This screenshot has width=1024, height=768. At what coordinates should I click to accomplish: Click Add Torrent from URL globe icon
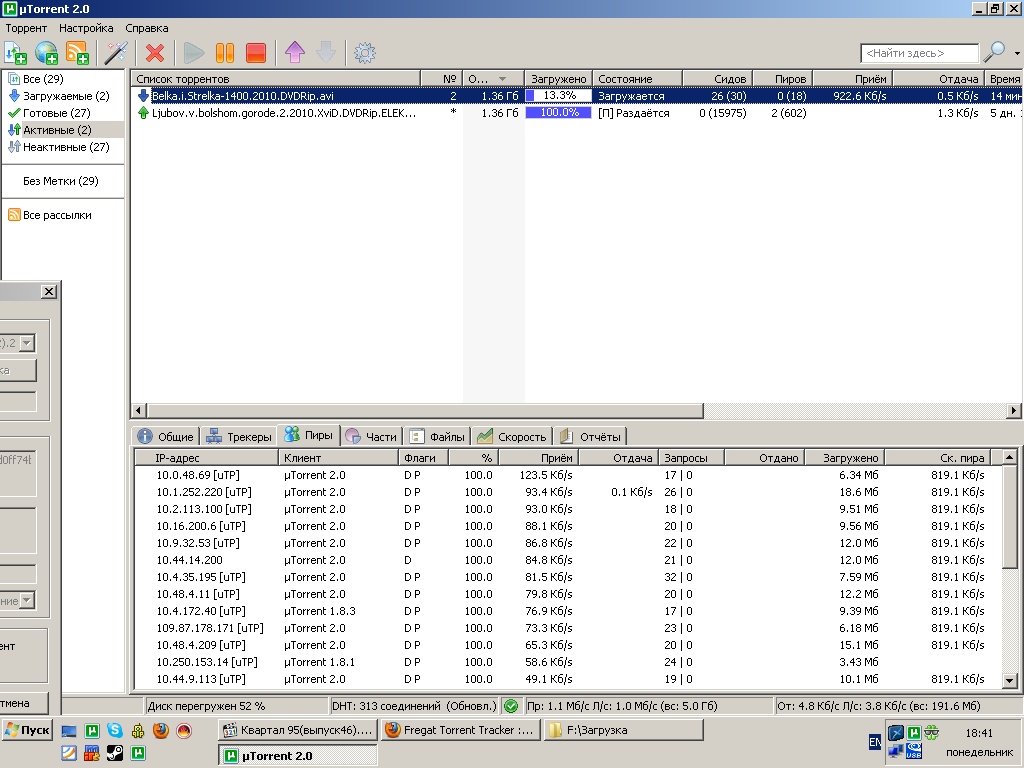tap(47, 53)
